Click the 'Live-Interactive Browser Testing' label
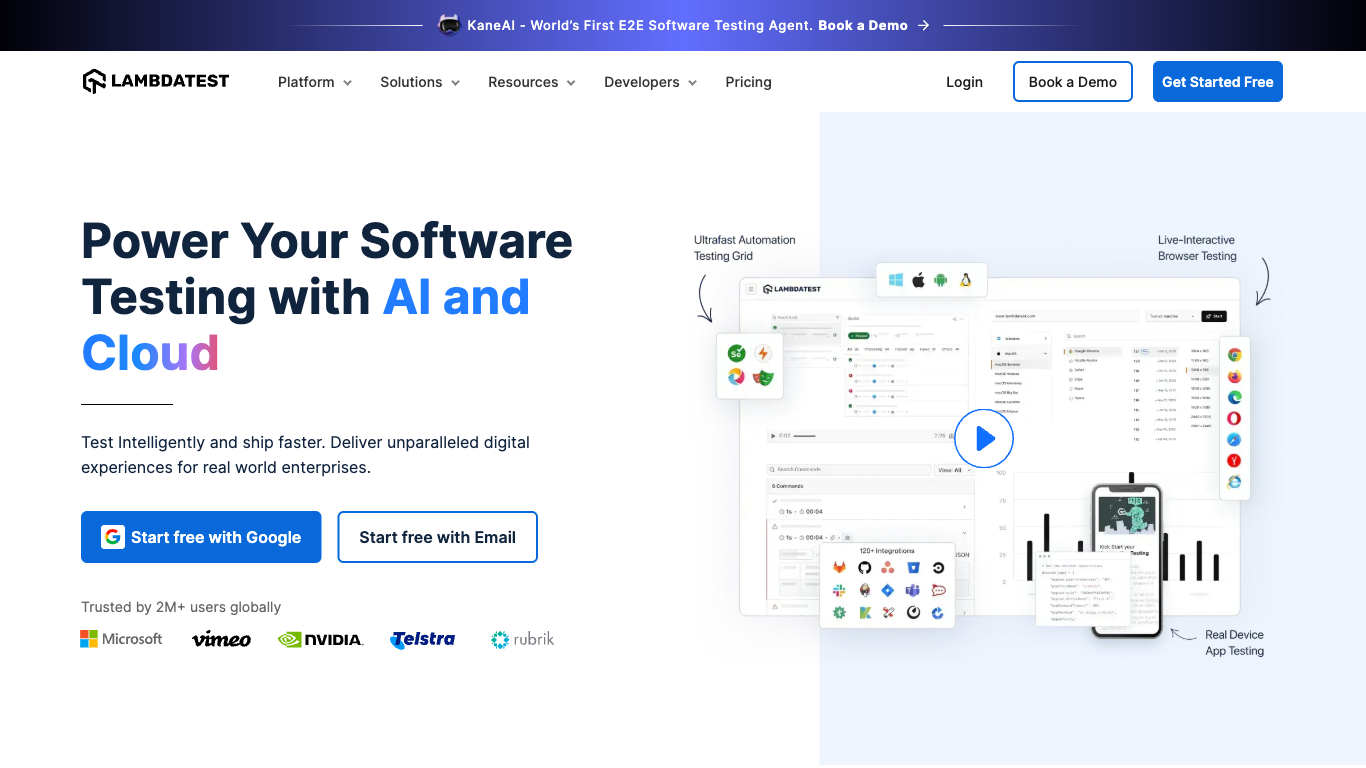 (x=1197, y=248)
